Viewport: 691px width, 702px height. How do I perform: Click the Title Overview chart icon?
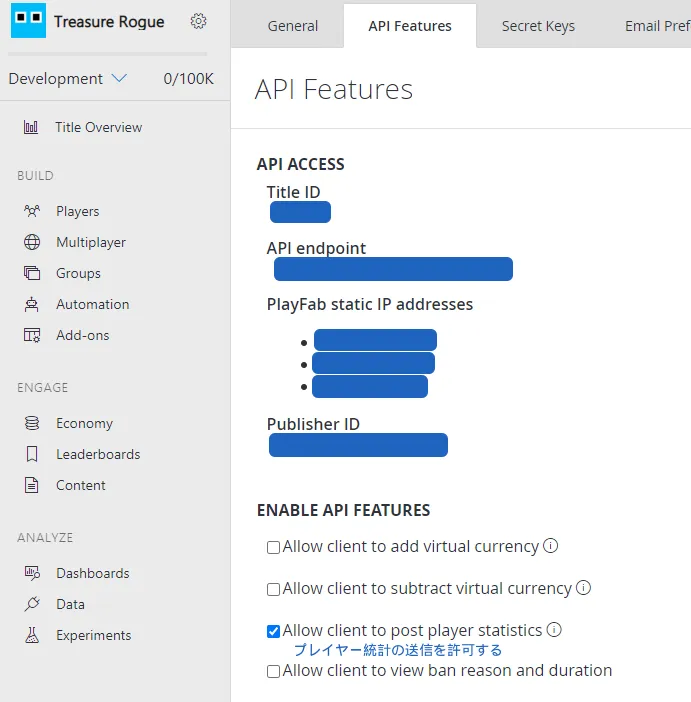click(32, 127)
